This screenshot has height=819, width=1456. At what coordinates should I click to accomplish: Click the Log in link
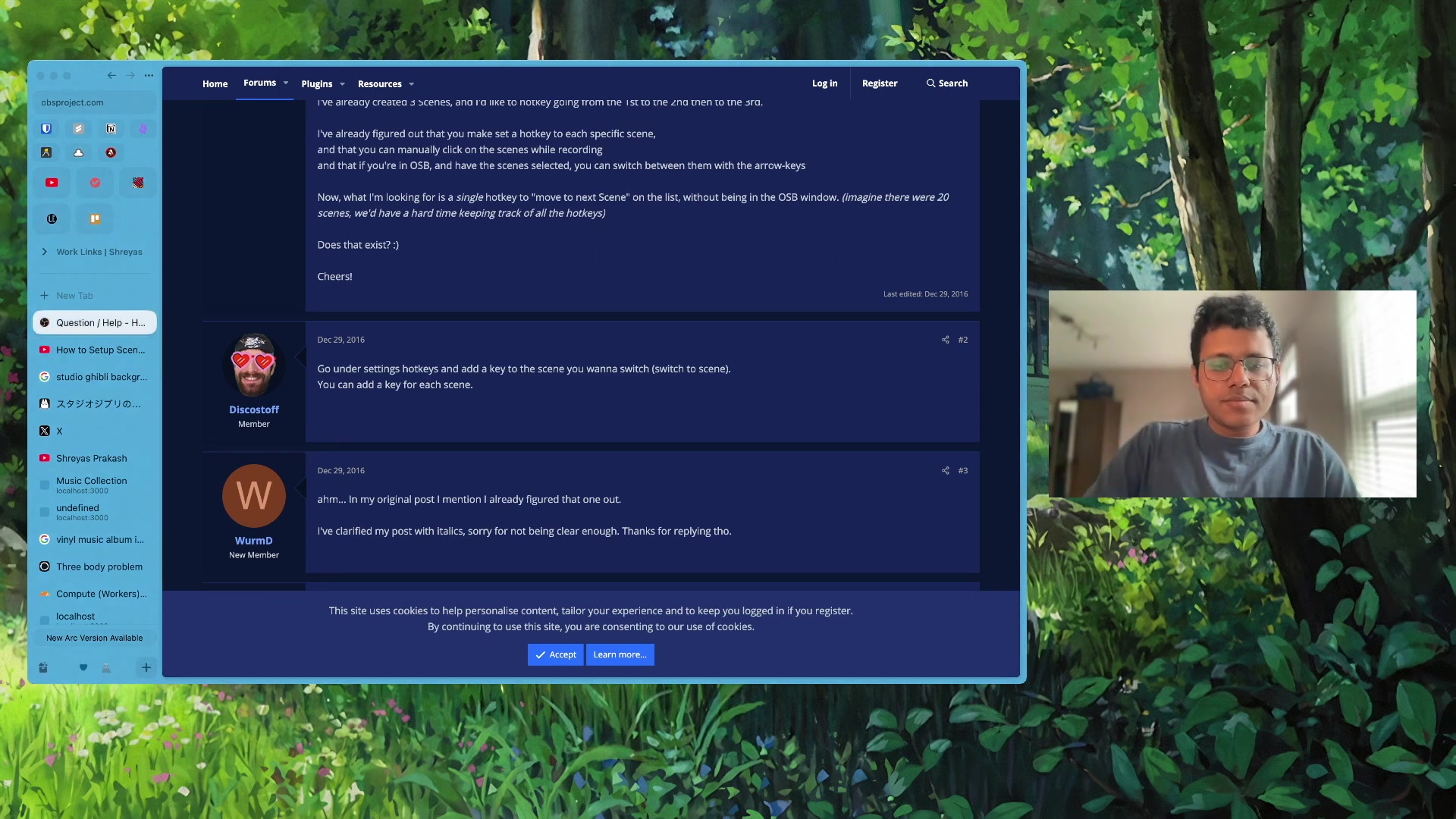(824, 83)
